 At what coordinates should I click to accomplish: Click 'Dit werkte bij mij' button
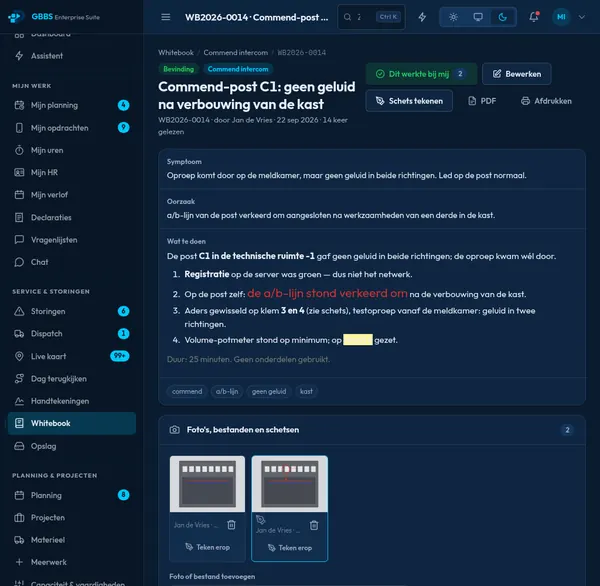click(421, 74)
